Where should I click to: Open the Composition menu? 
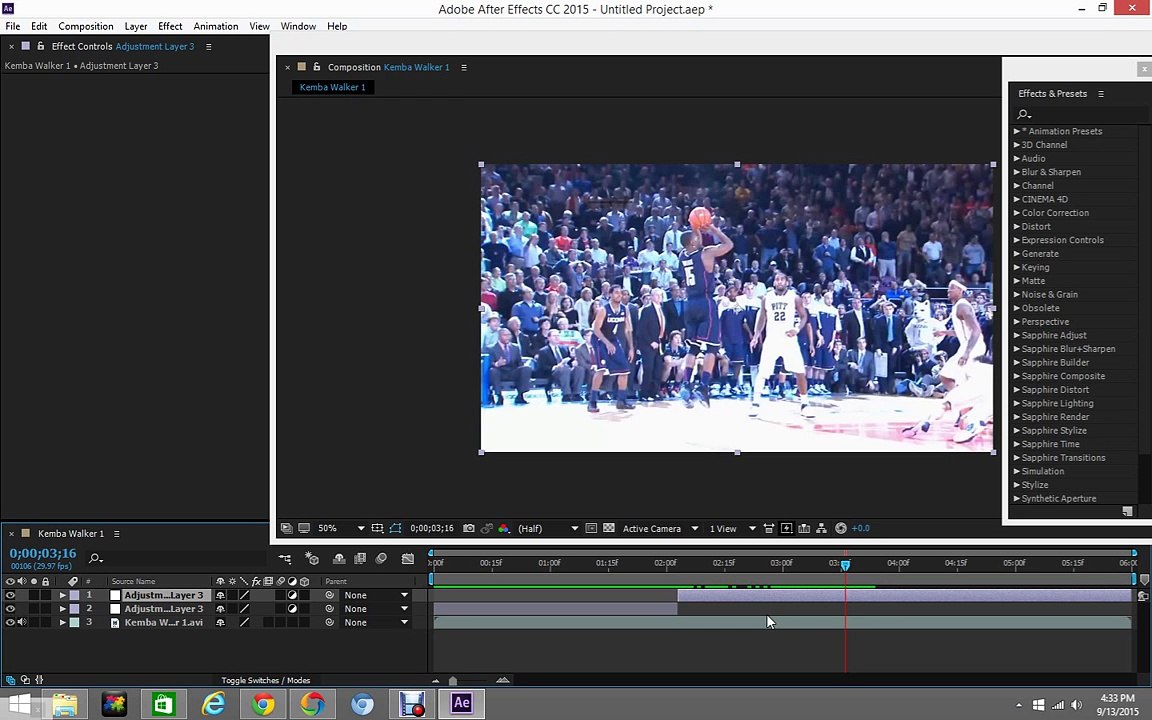click(86, 26)
